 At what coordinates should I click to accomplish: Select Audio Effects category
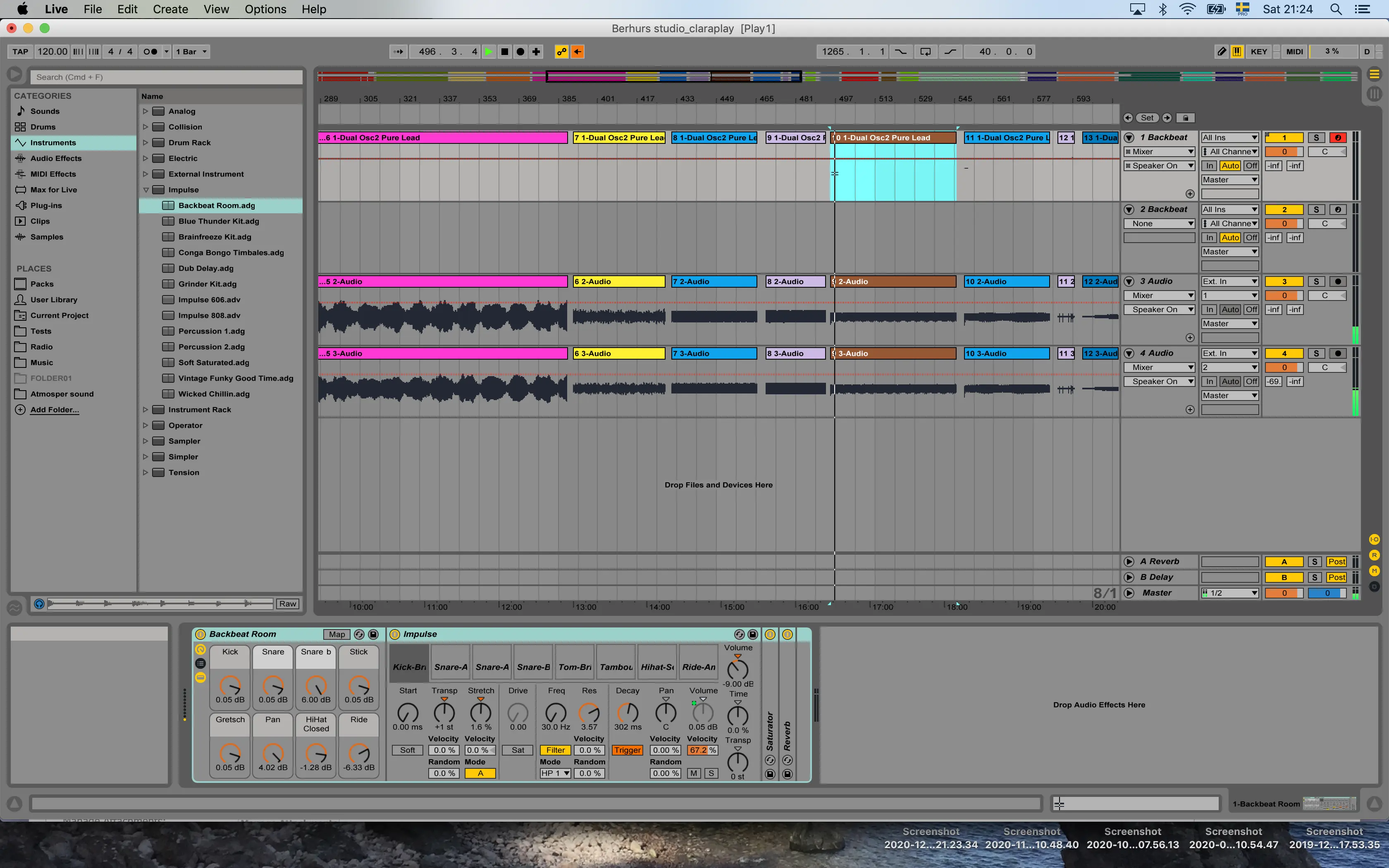point(56,158)
